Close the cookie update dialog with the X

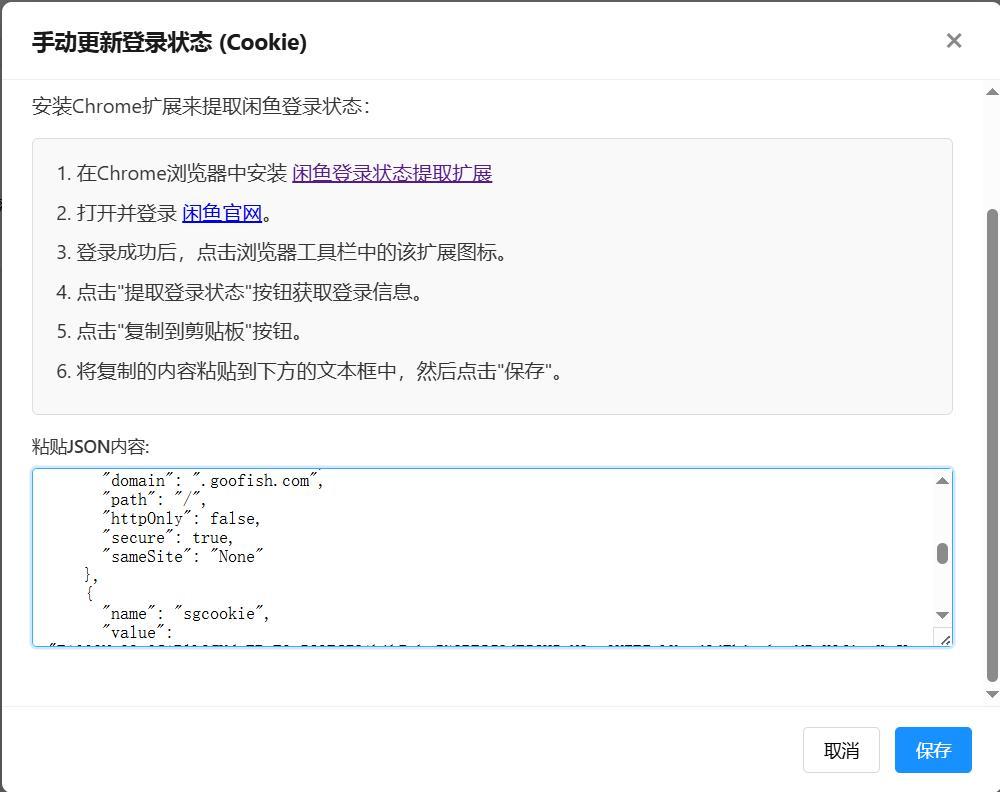(x=953, y=40)
